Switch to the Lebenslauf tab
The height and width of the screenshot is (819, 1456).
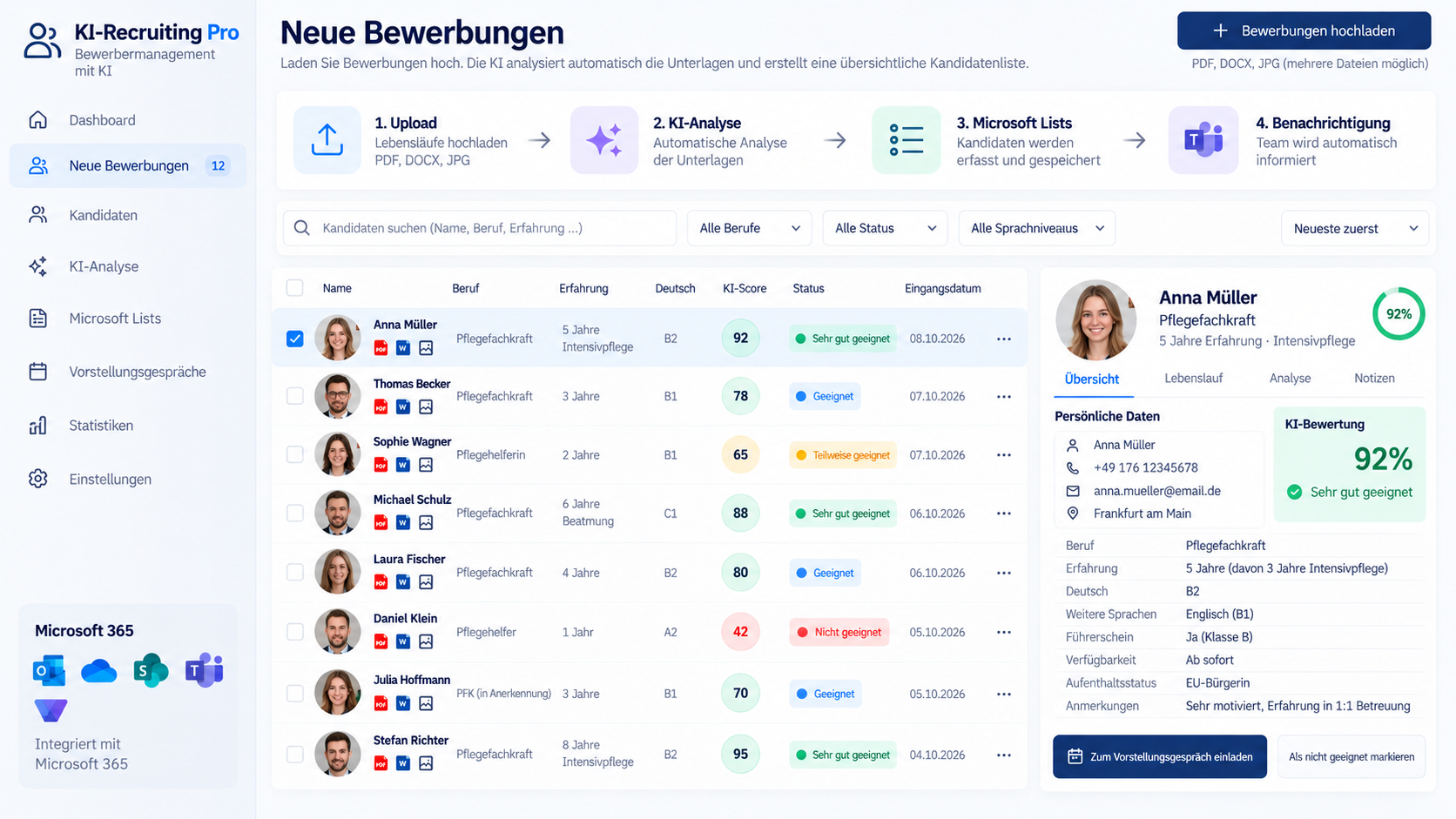pos(1193,379)
